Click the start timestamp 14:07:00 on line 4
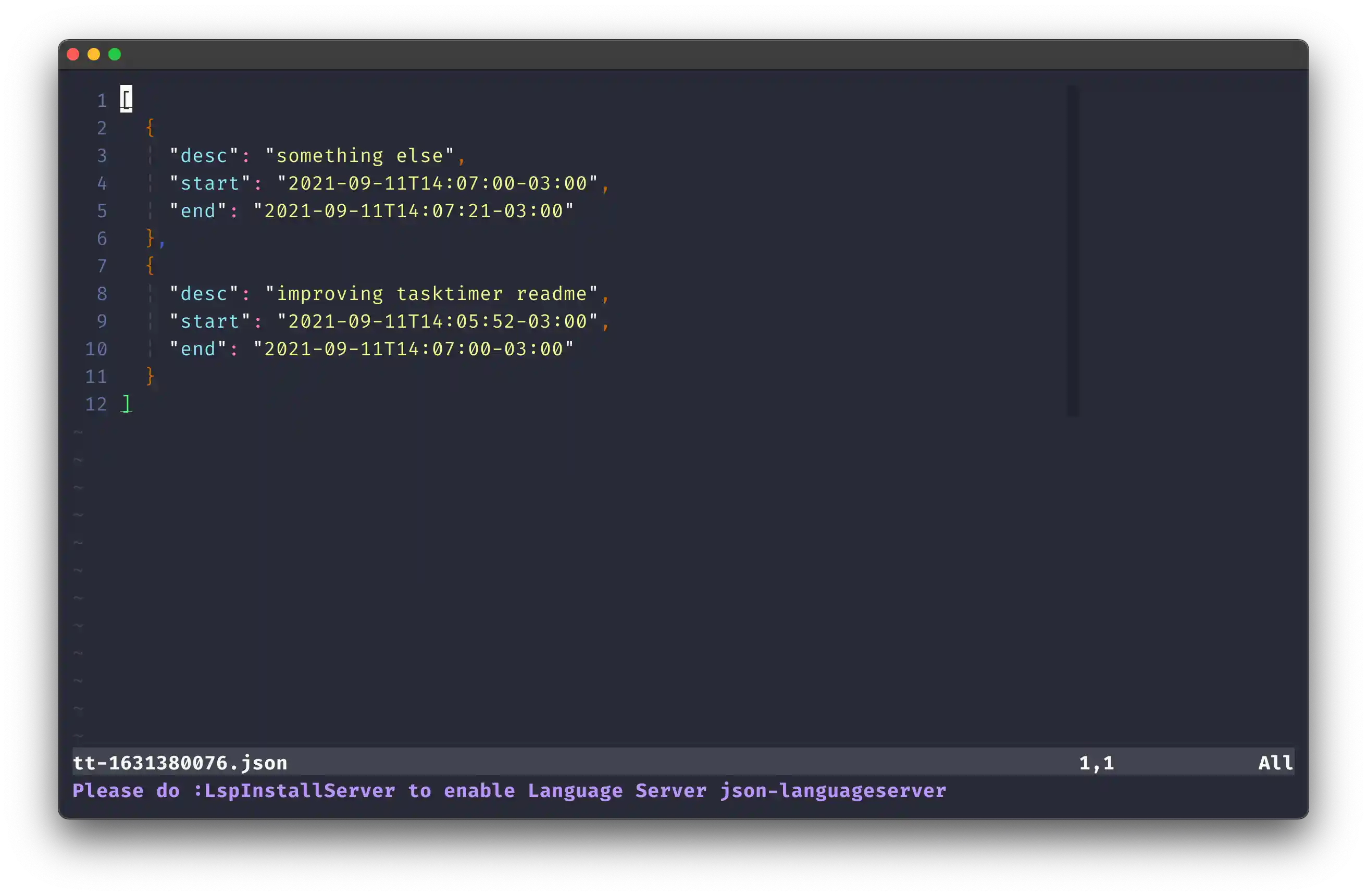 tap(438, 183)
